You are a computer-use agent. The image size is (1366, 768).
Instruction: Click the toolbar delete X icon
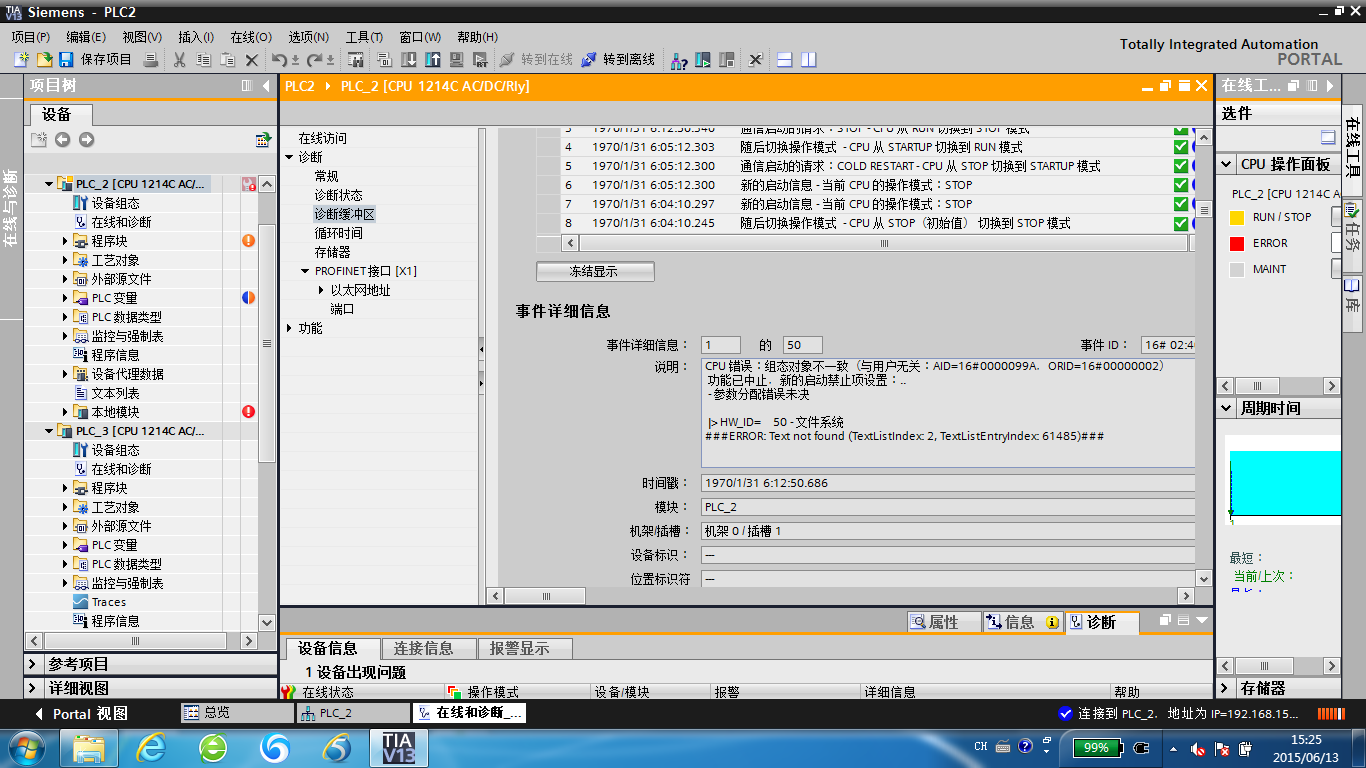coord(252,60)
